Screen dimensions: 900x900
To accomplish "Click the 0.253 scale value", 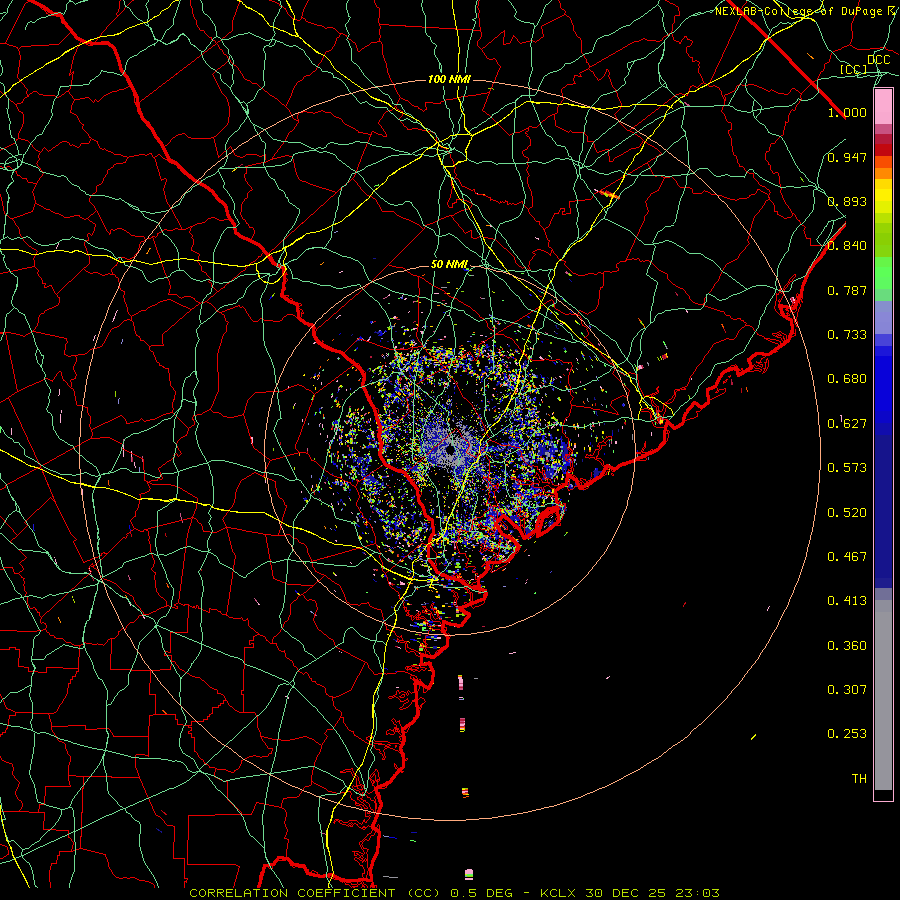I will pyautogui.click(x=847, y=734).
